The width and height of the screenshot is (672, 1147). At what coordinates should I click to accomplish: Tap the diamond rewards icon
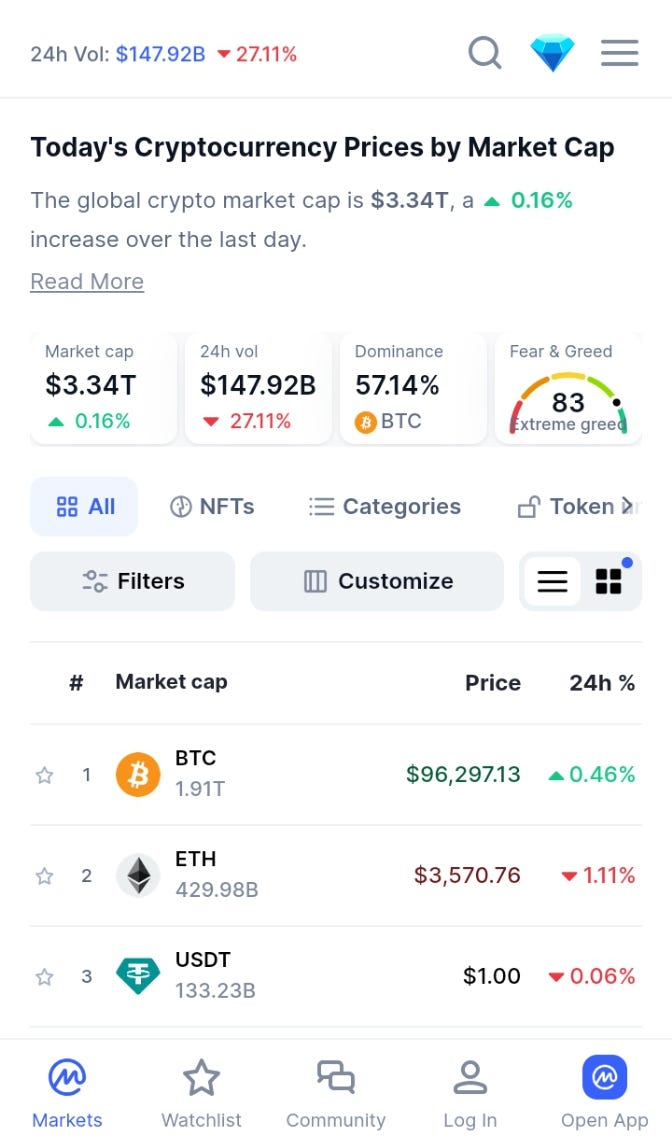click(x=552, y=52)
